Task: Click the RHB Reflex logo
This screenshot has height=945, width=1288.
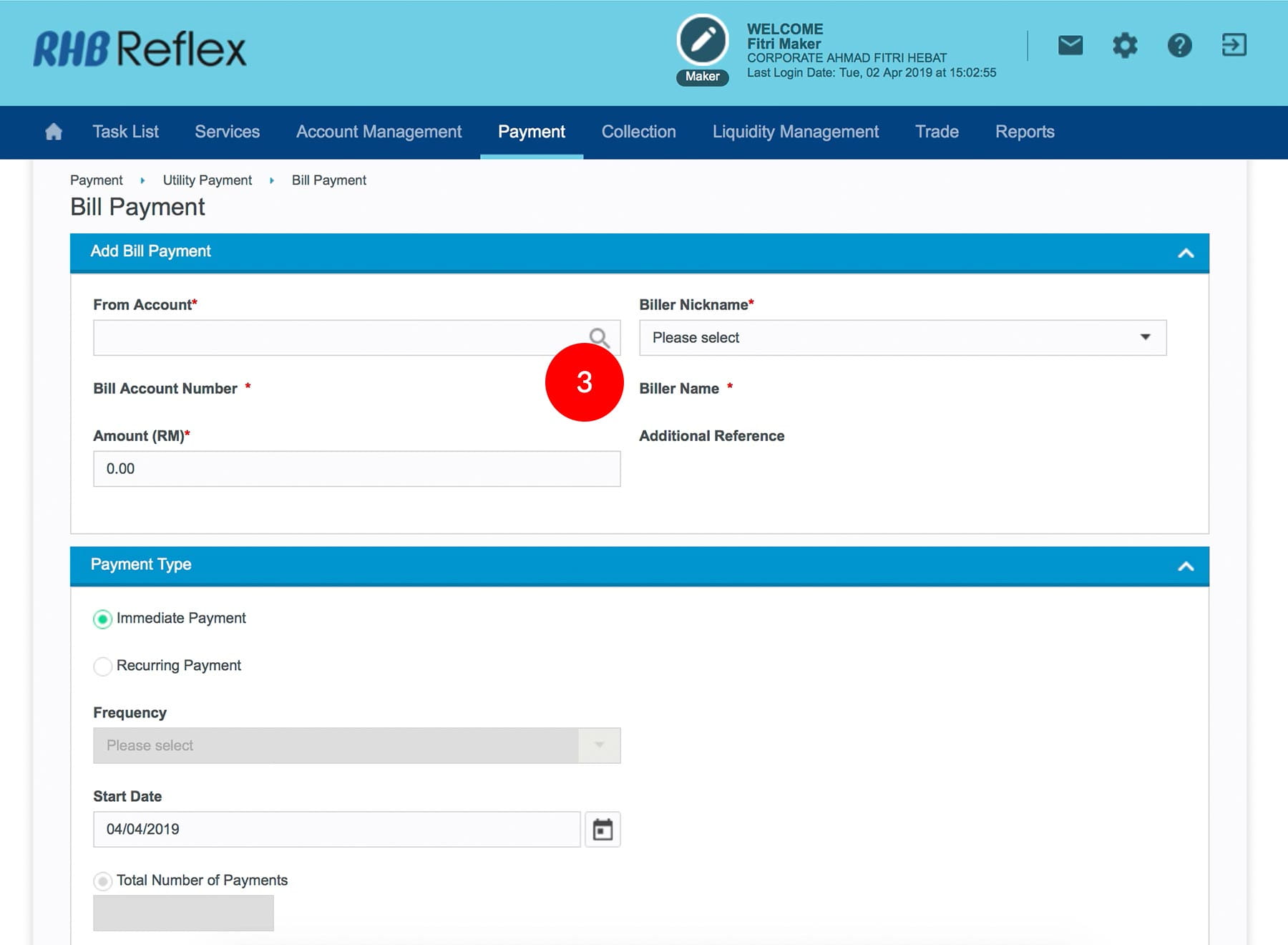Action: [x=140, y=49]
